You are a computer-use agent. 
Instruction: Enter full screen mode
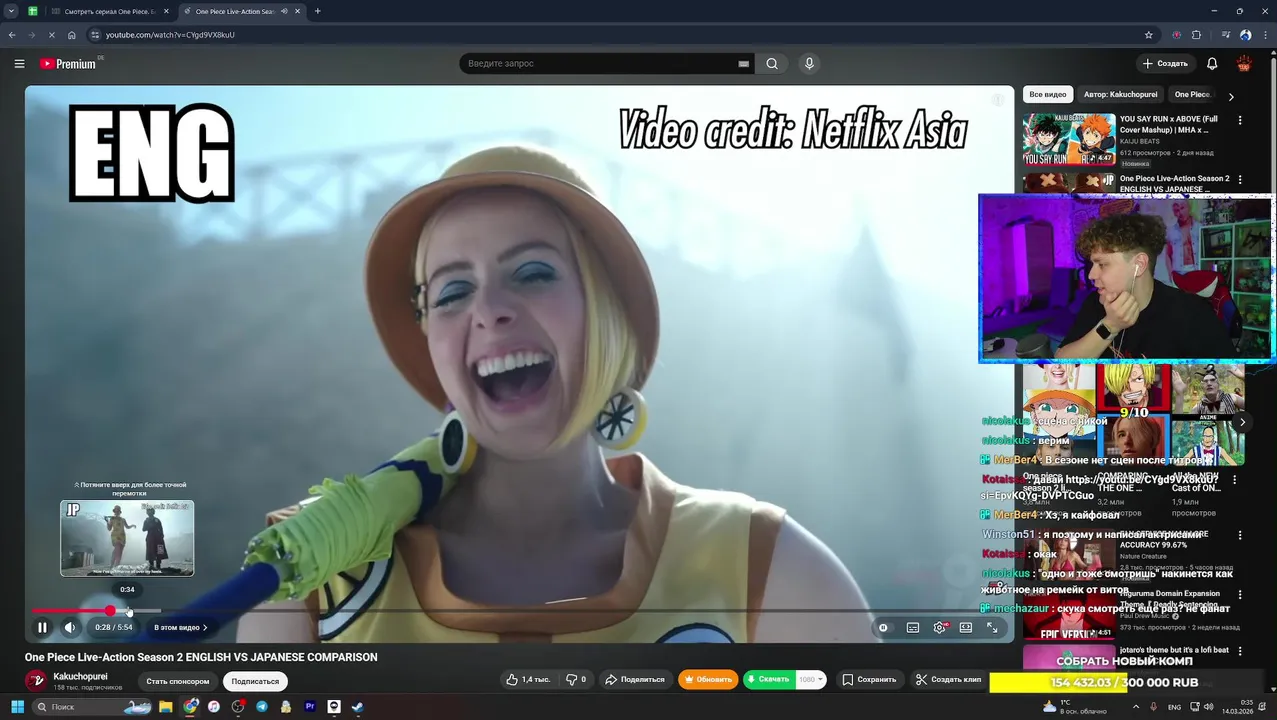992,627
